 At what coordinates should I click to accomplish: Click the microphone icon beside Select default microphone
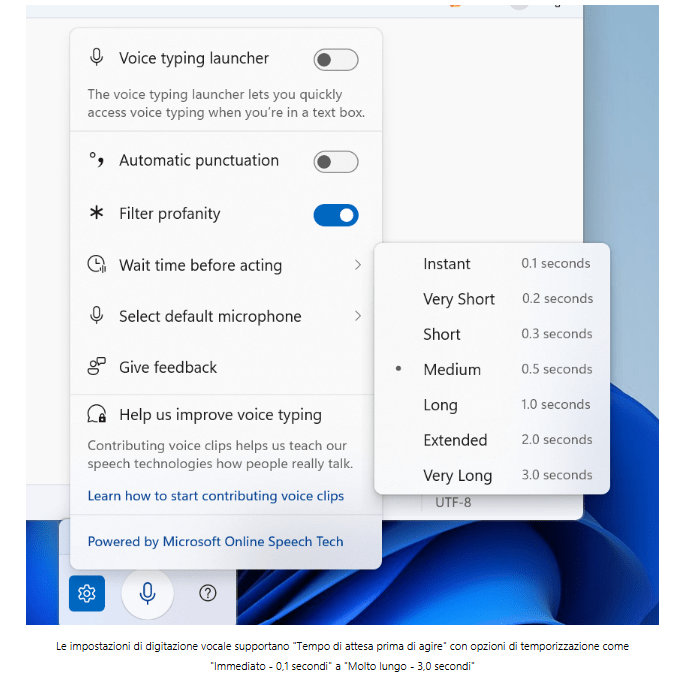click(x=97, y=316)
